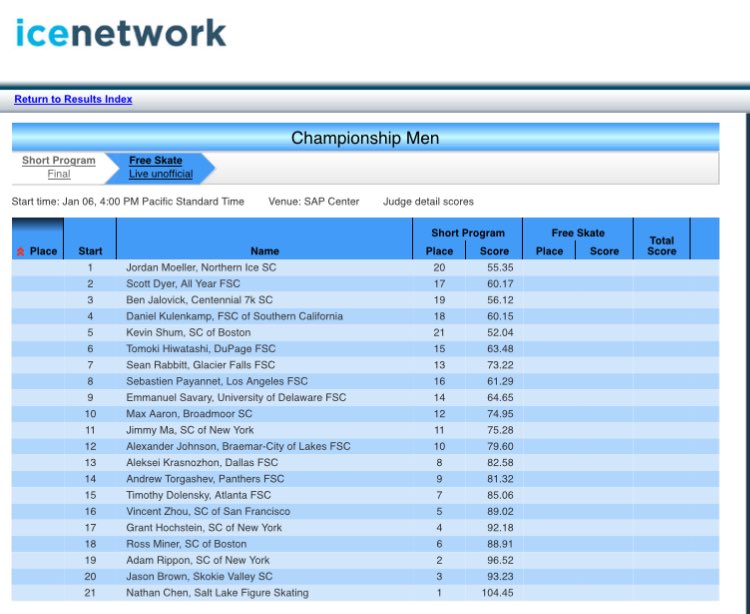Click the red sort arrow beside Place

[21, 251]
